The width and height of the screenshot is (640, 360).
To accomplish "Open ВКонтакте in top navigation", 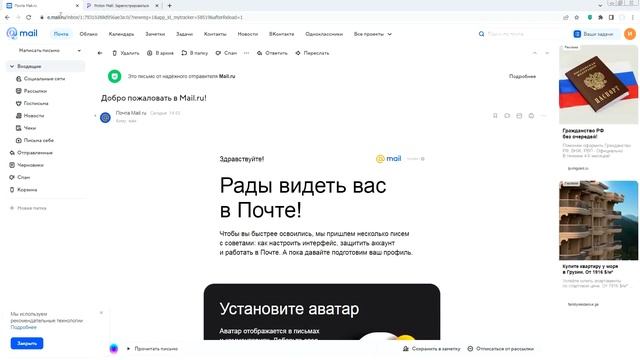I will click(x=282, y=34).
